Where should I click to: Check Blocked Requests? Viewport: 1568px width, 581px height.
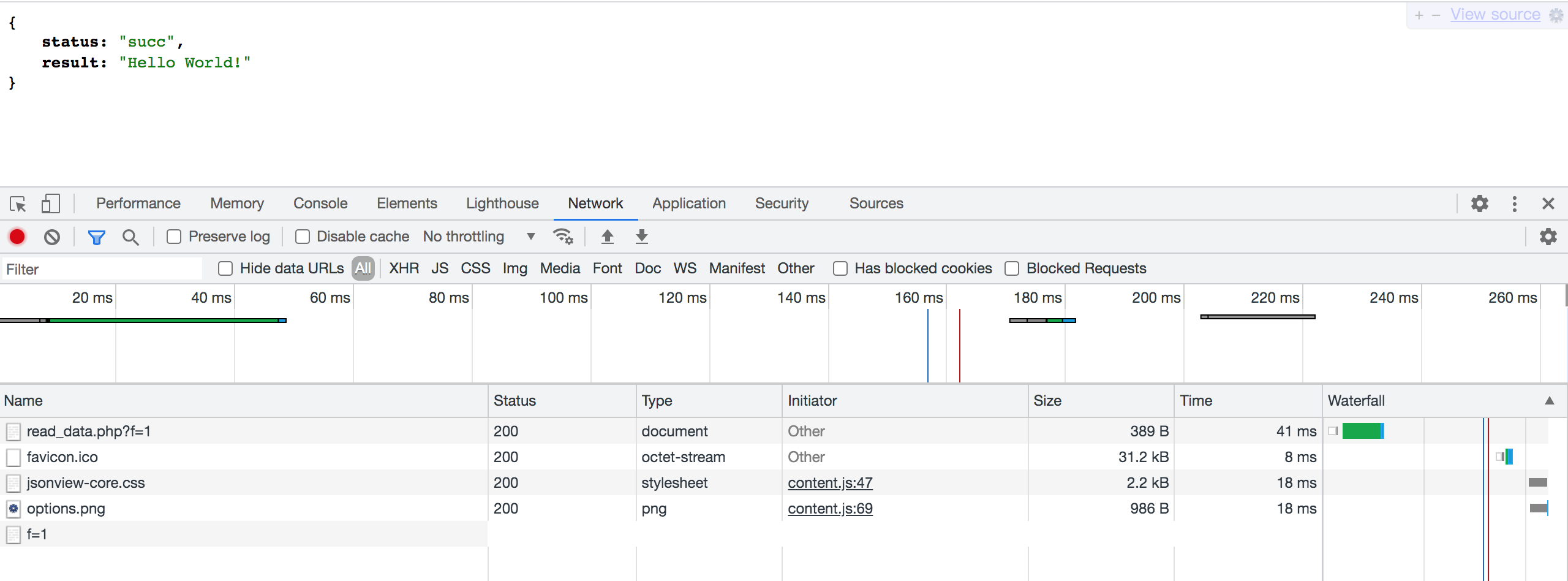[x=1012, y=268]
